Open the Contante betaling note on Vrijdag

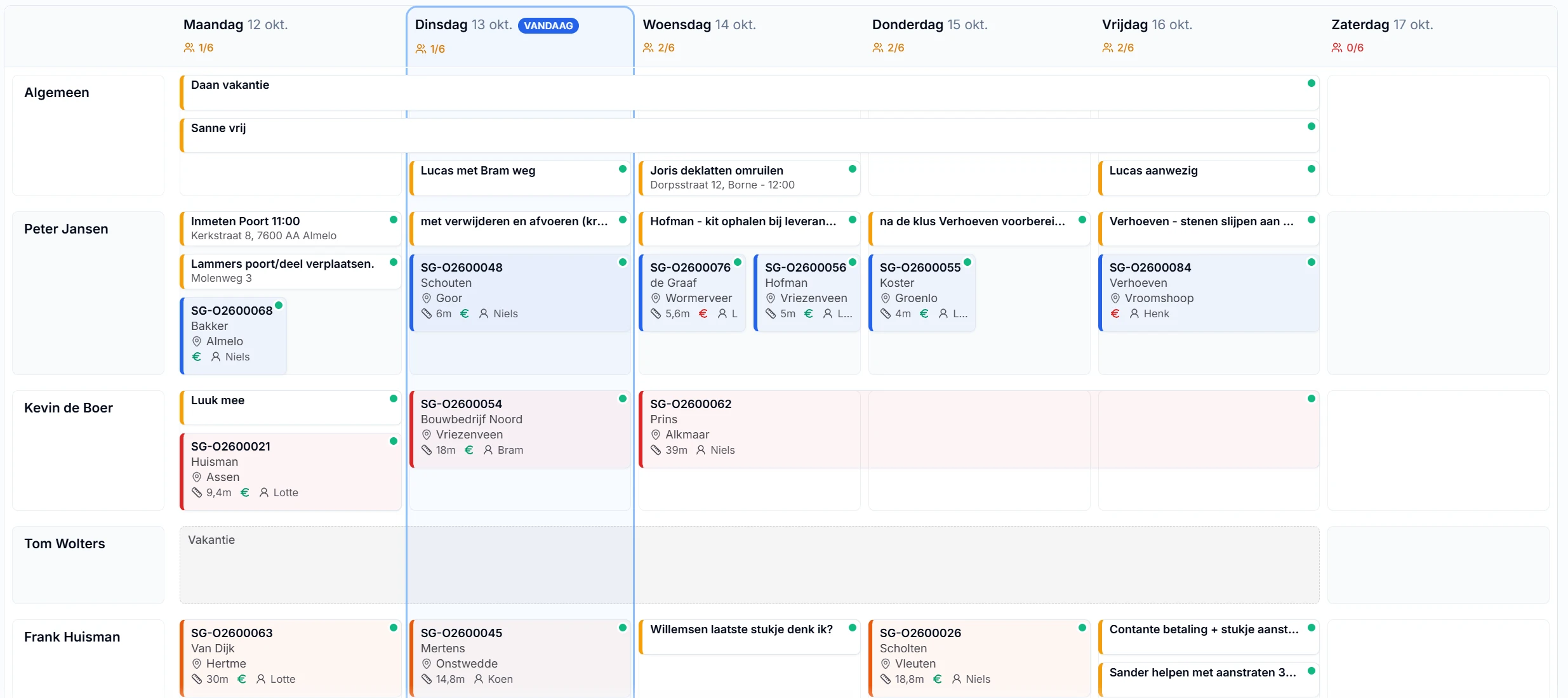pos(1209,637)
